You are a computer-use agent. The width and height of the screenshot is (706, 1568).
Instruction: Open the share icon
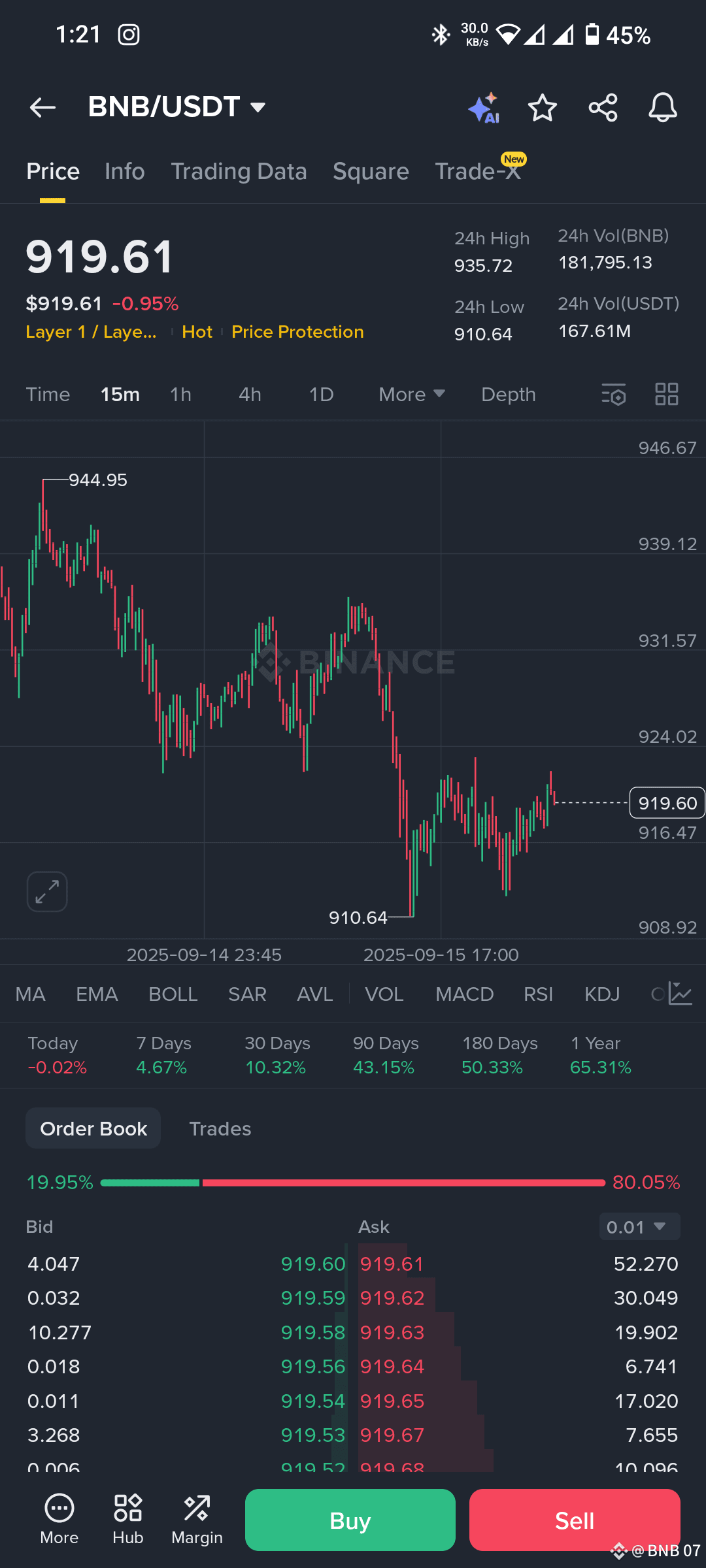coord(603,108)
